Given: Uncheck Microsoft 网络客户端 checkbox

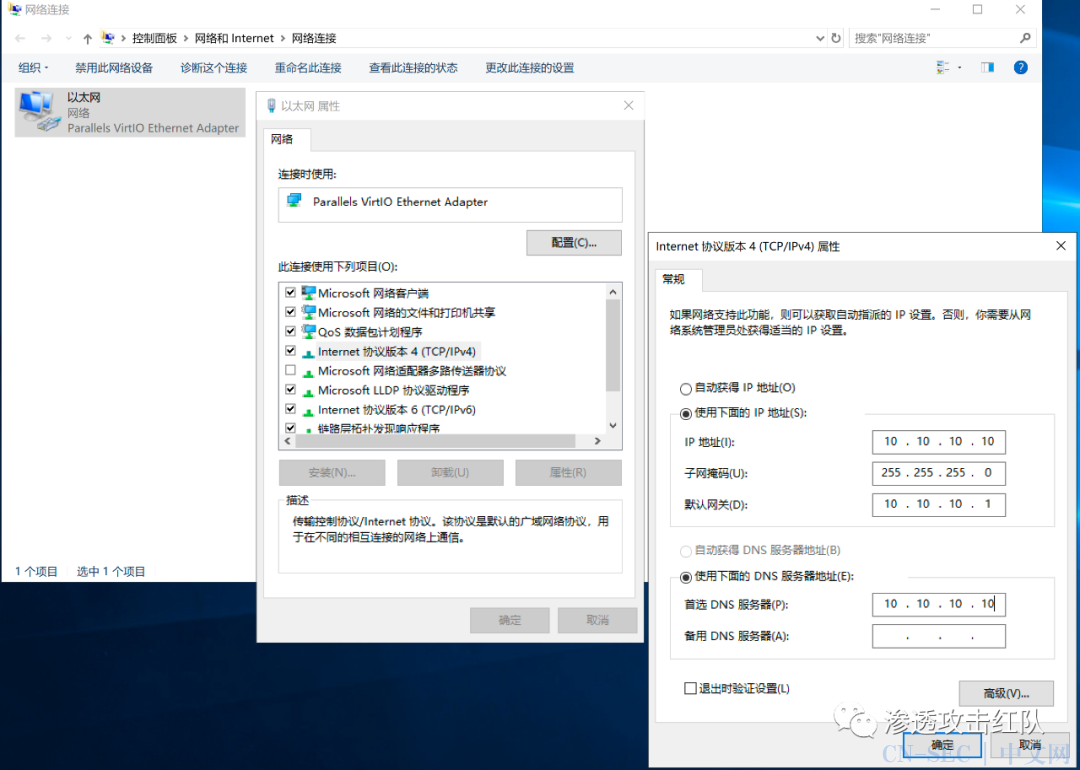Looking at the screenshot, I should click(290, 292).
